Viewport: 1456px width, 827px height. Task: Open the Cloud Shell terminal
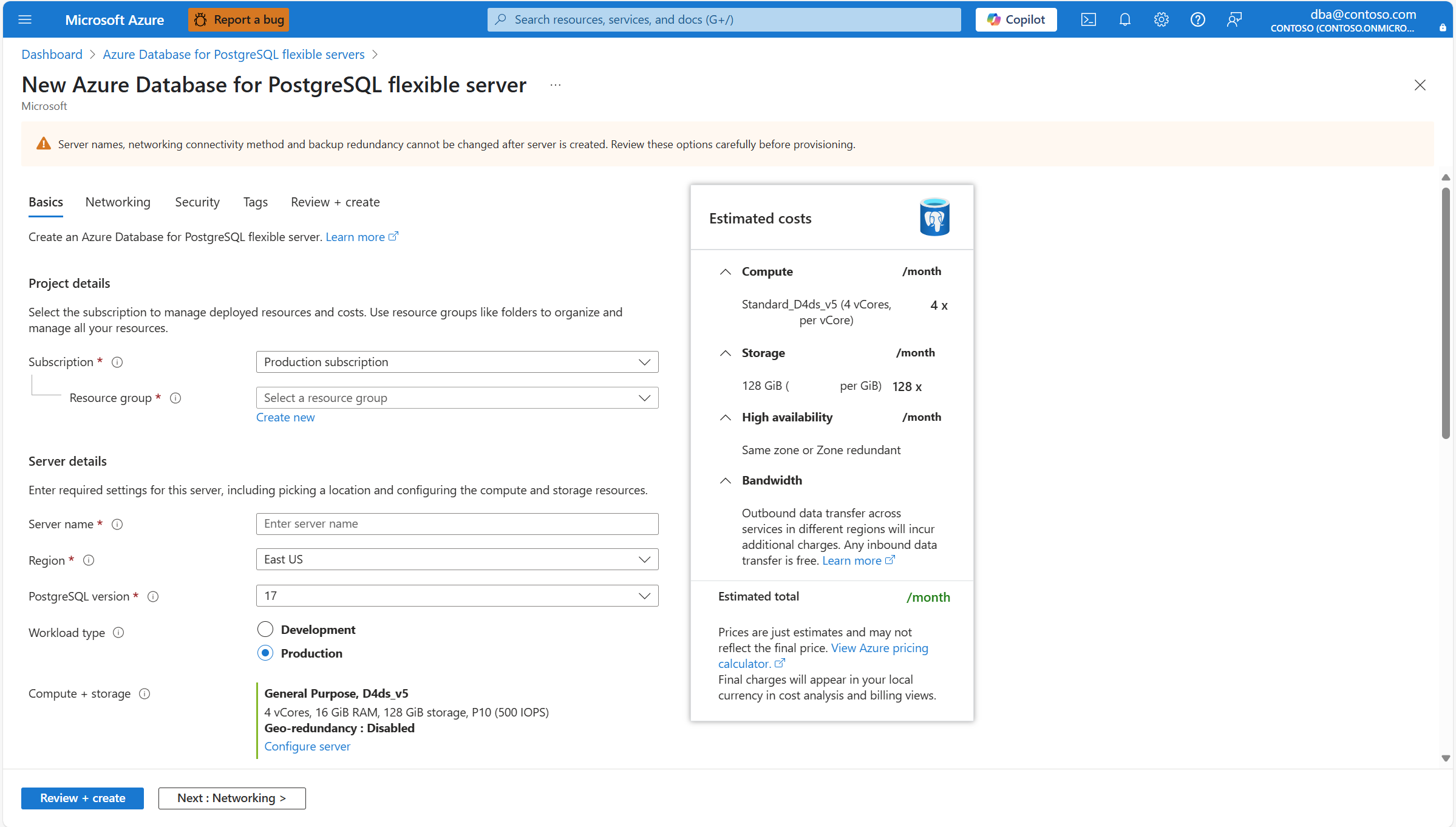tap(1088, 19)
